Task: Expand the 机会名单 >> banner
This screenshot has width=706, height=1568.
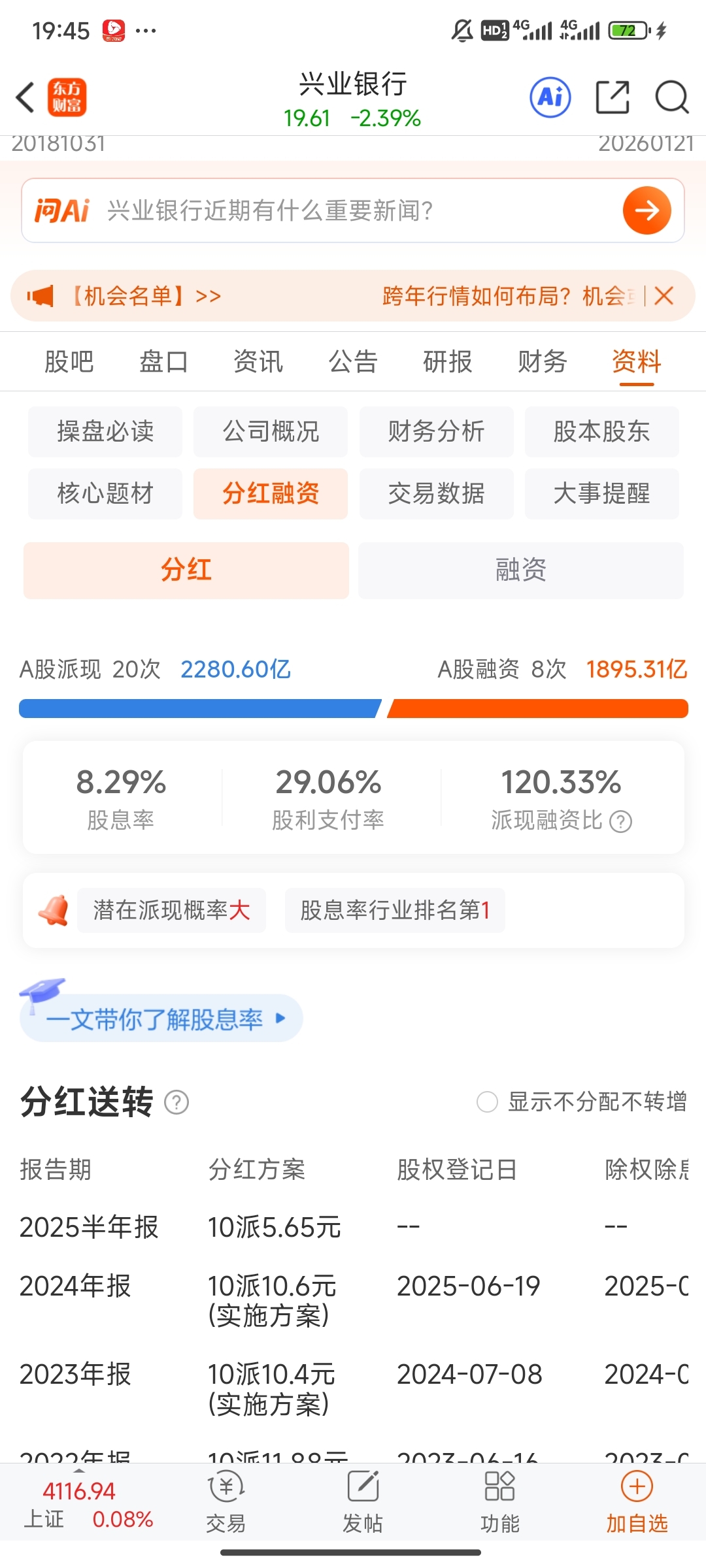Action: tap(145, 296)
